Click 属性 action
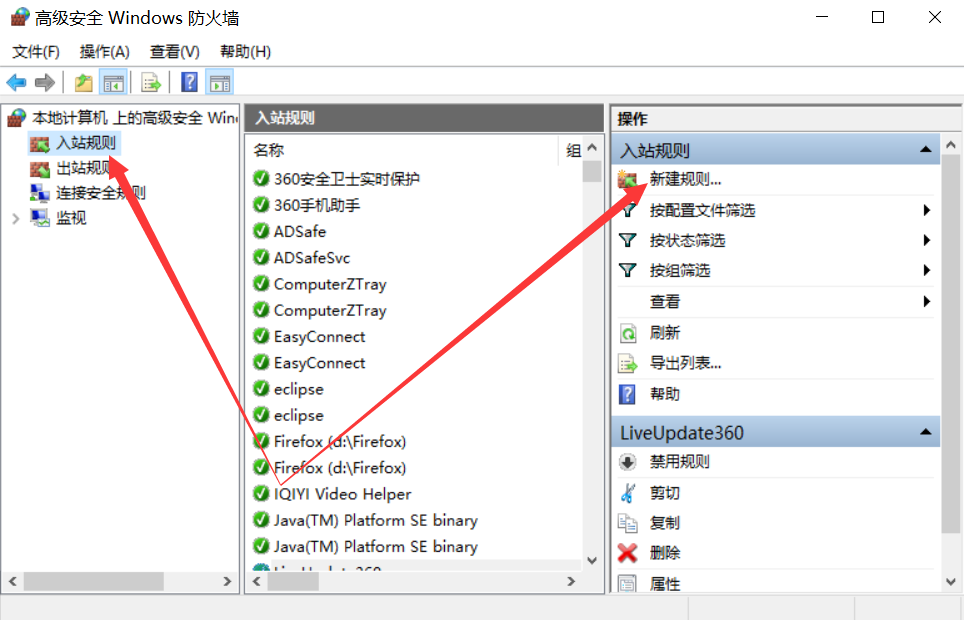 pos(665,584)
